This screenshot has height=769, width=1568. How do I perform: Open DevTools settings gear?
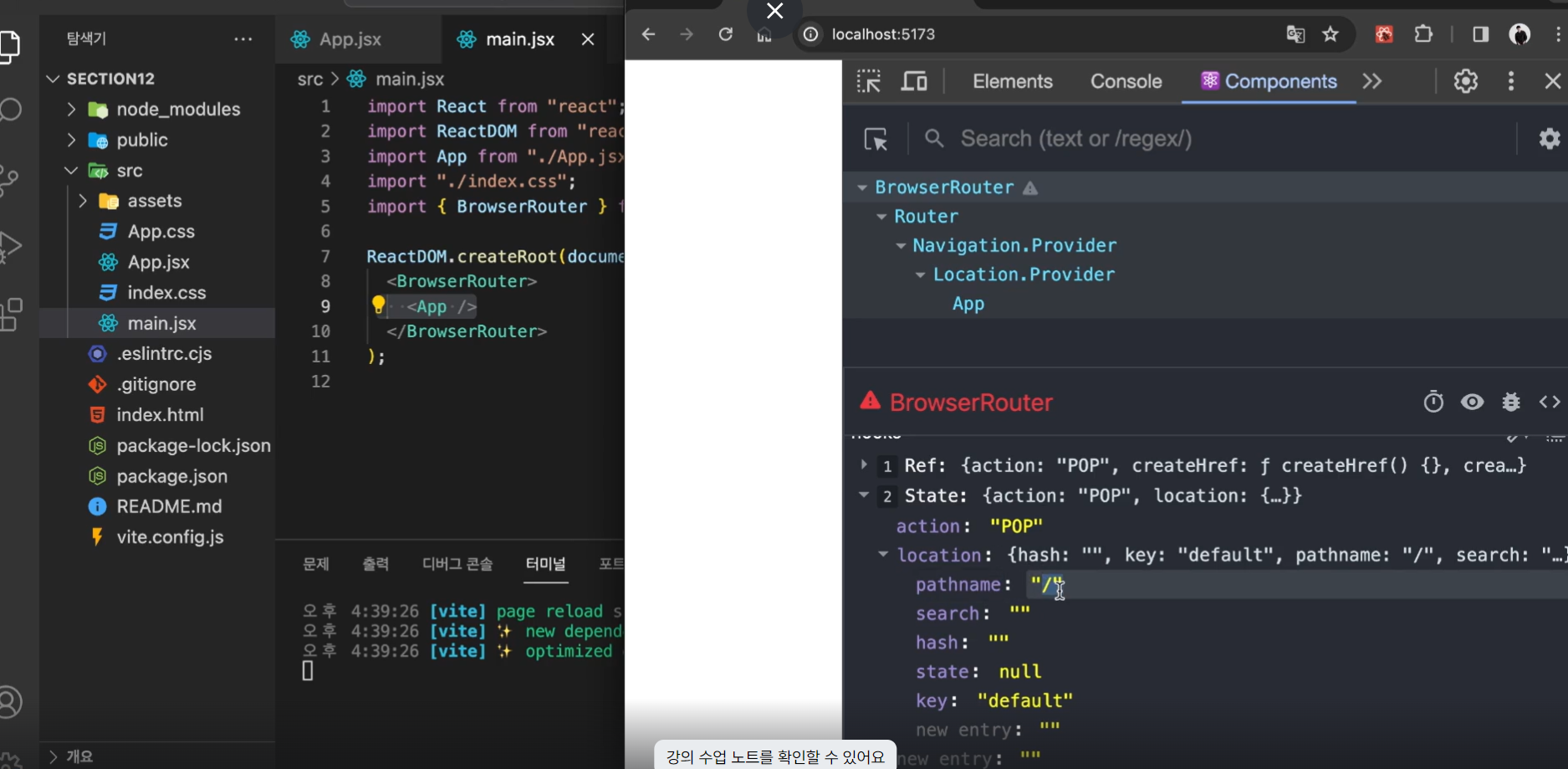pos(1466,81)
